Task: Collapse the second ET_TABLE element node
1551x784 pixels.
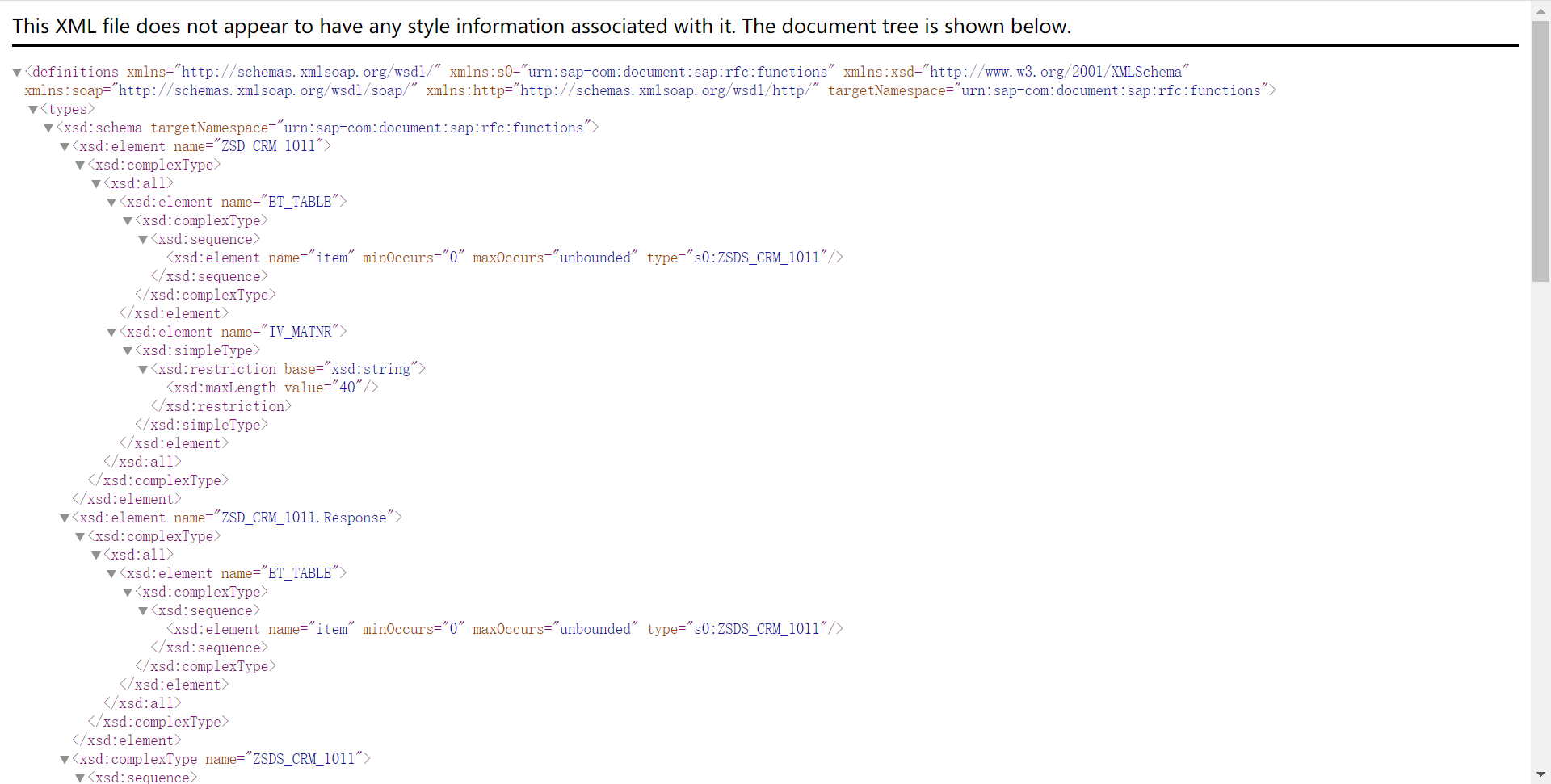Action: click(x=111, y=573)
